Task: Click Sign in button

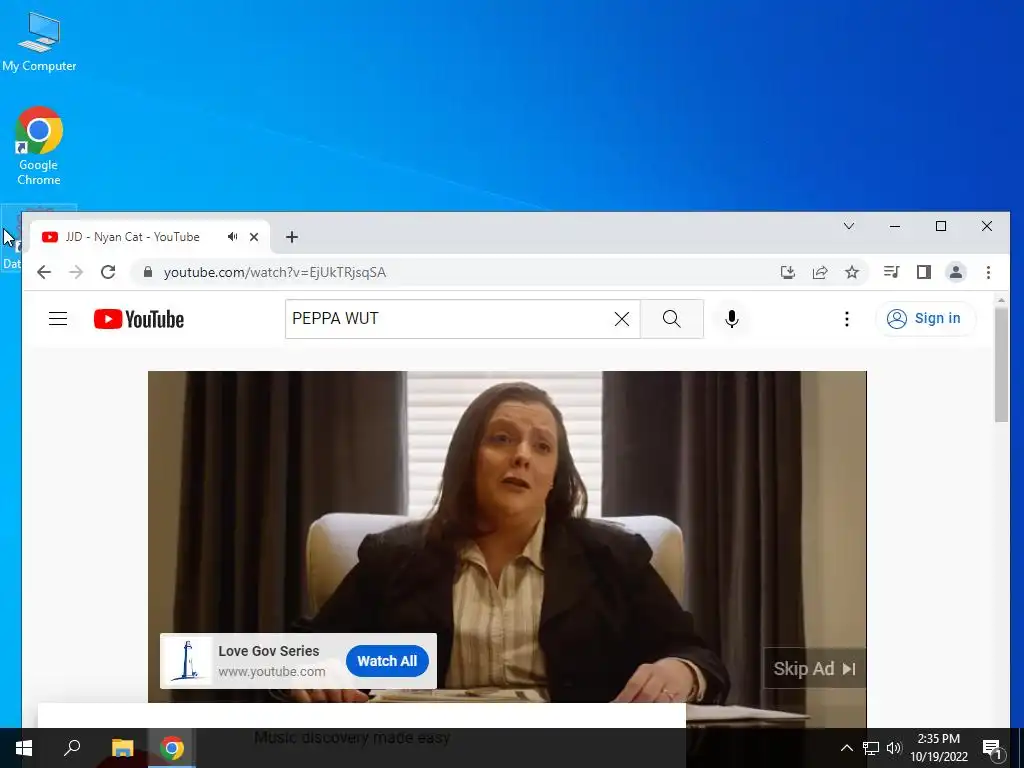Action: tap(925, 319)
